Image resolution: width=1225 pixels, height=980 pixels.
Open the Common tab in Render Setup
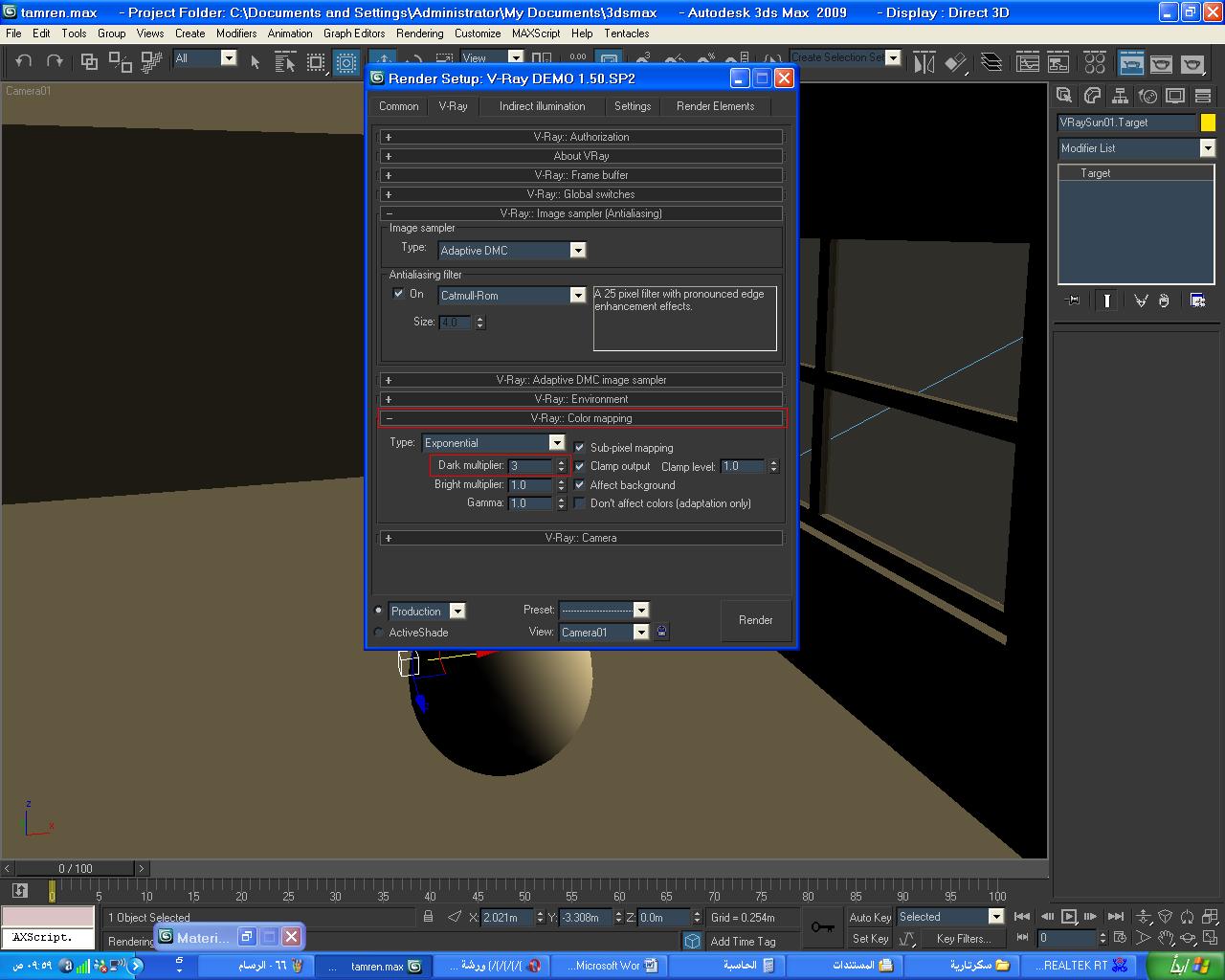tap(398, 106)
